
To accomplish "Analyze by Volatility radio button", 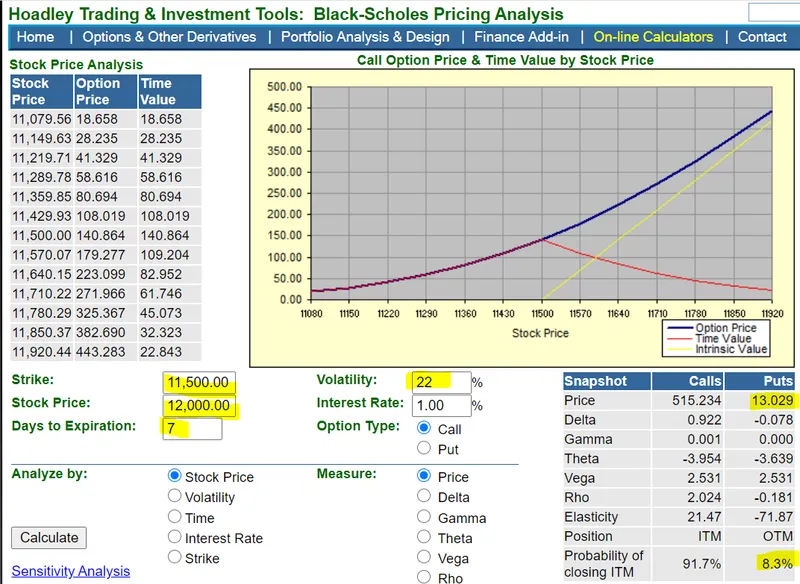I will [x=174, y=496].
